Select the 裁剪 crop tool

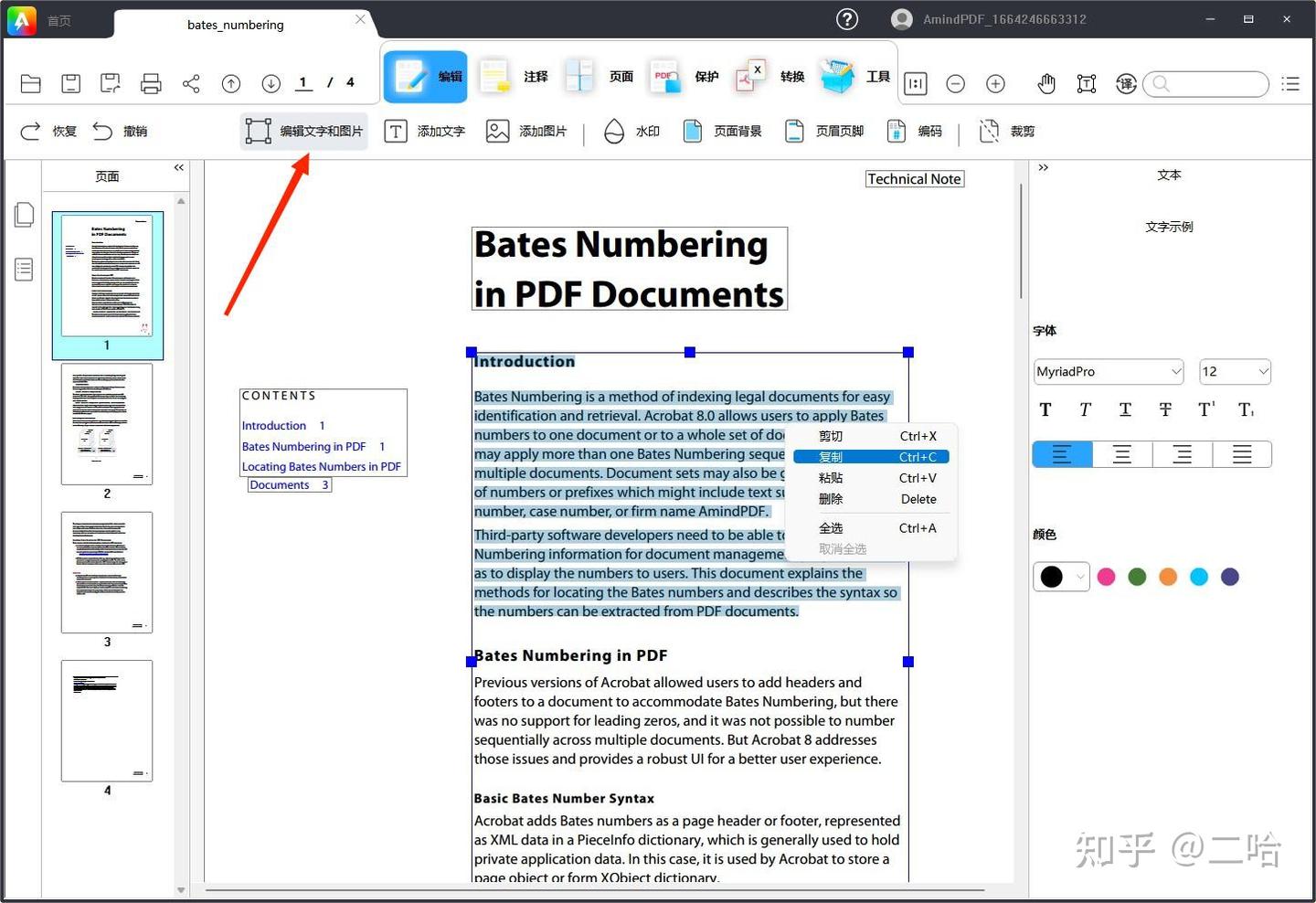pos(1007,132)
